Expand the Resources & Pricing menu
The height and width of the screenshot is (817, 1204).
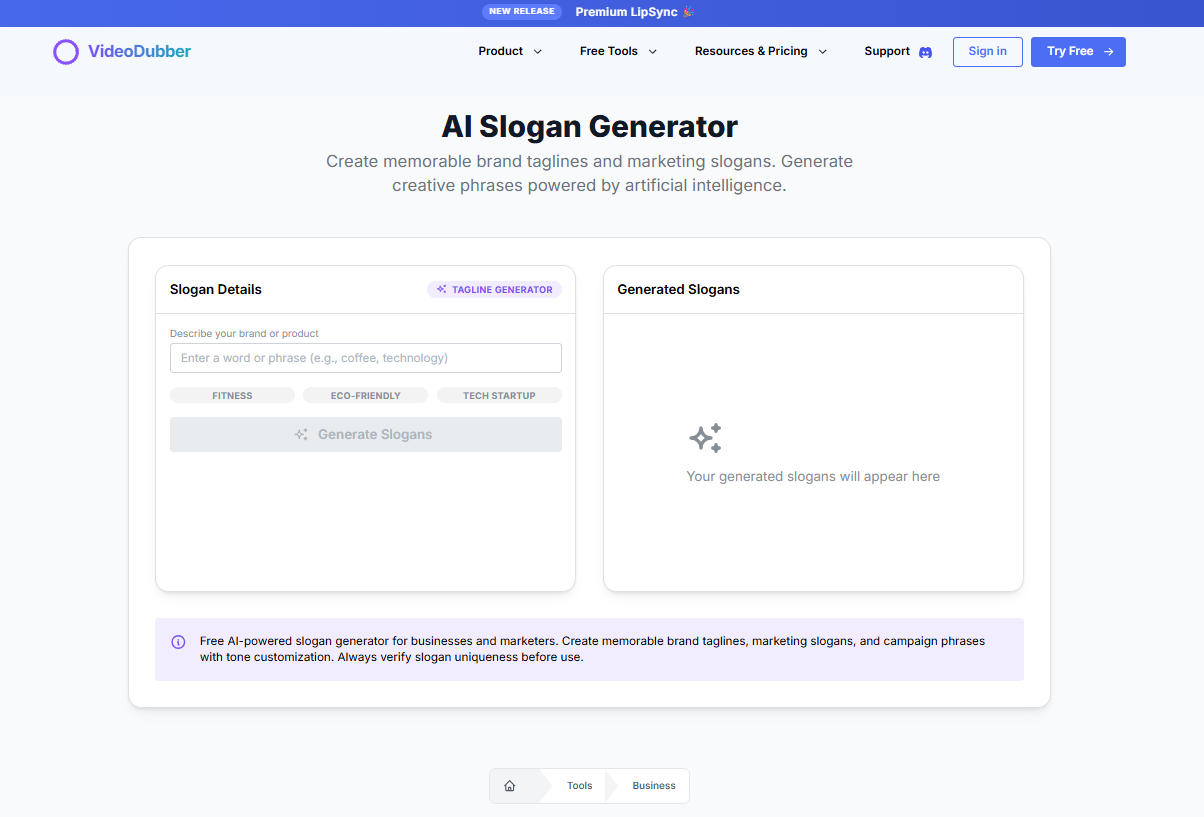(761, 51)
